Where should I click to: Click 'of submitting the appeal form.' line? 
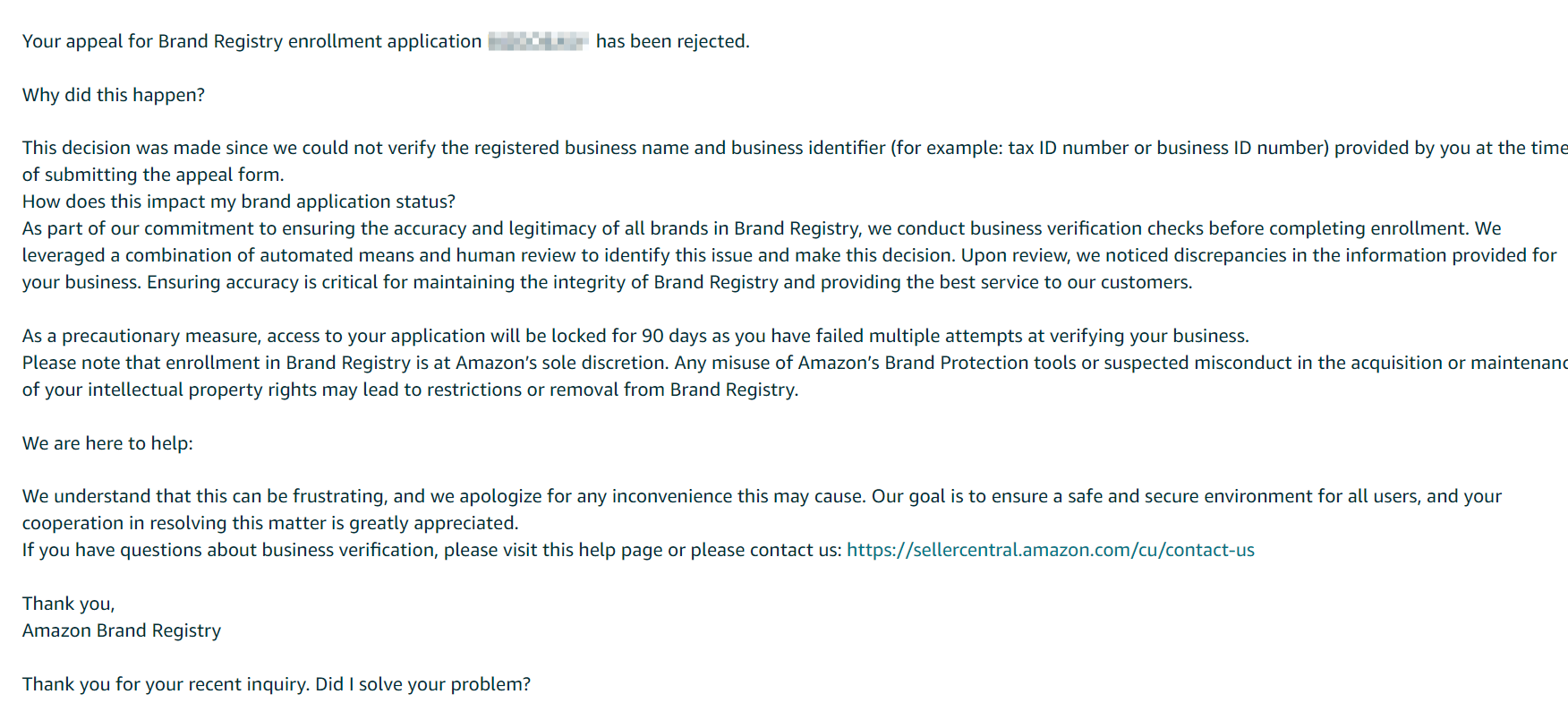(x=153, y=175)
